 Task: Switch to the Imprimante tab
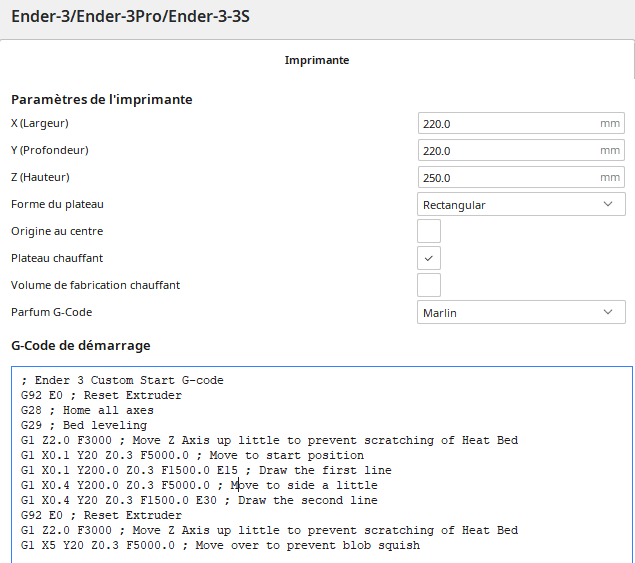317,60
